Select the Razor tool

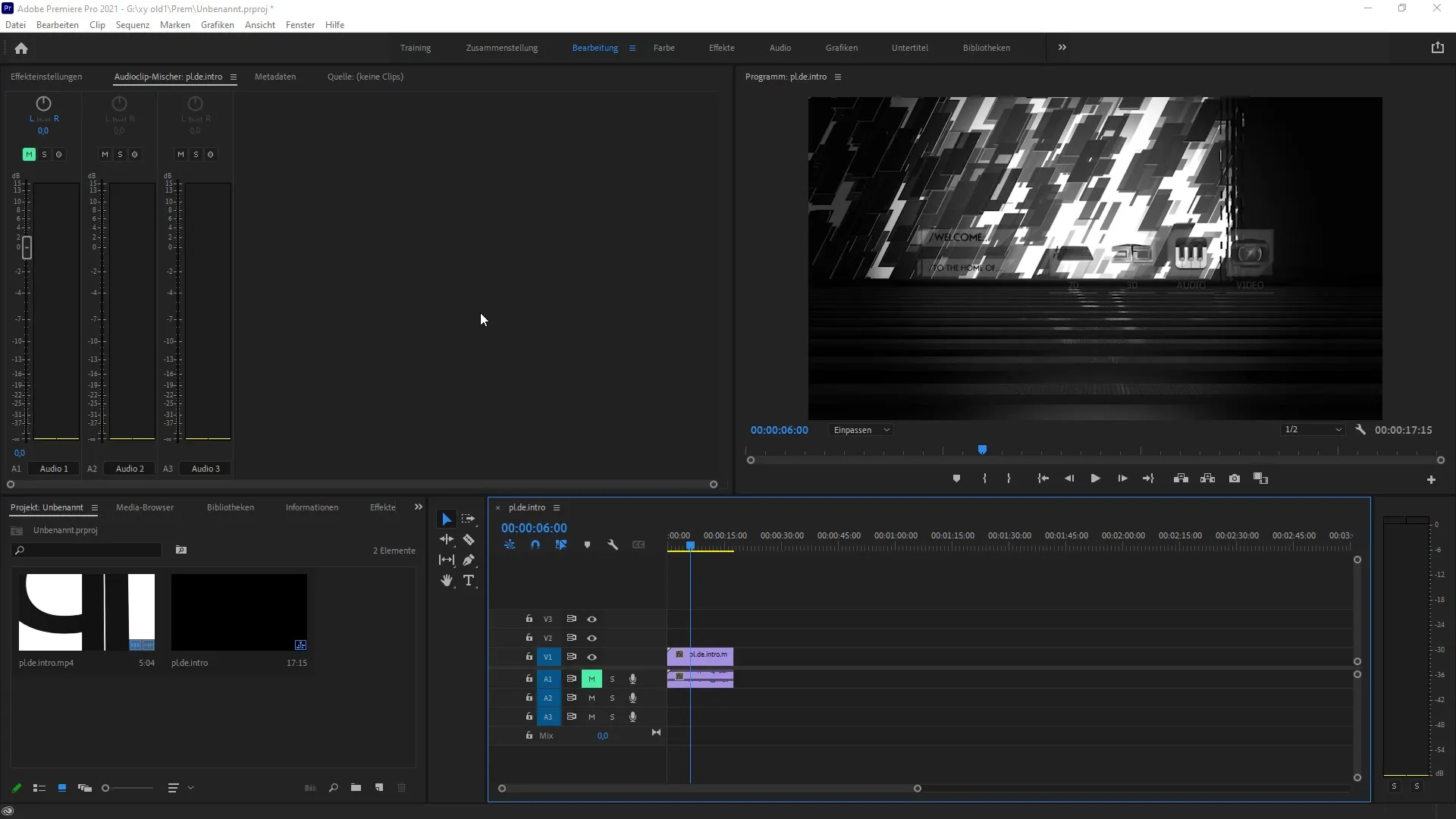(469, 540)
